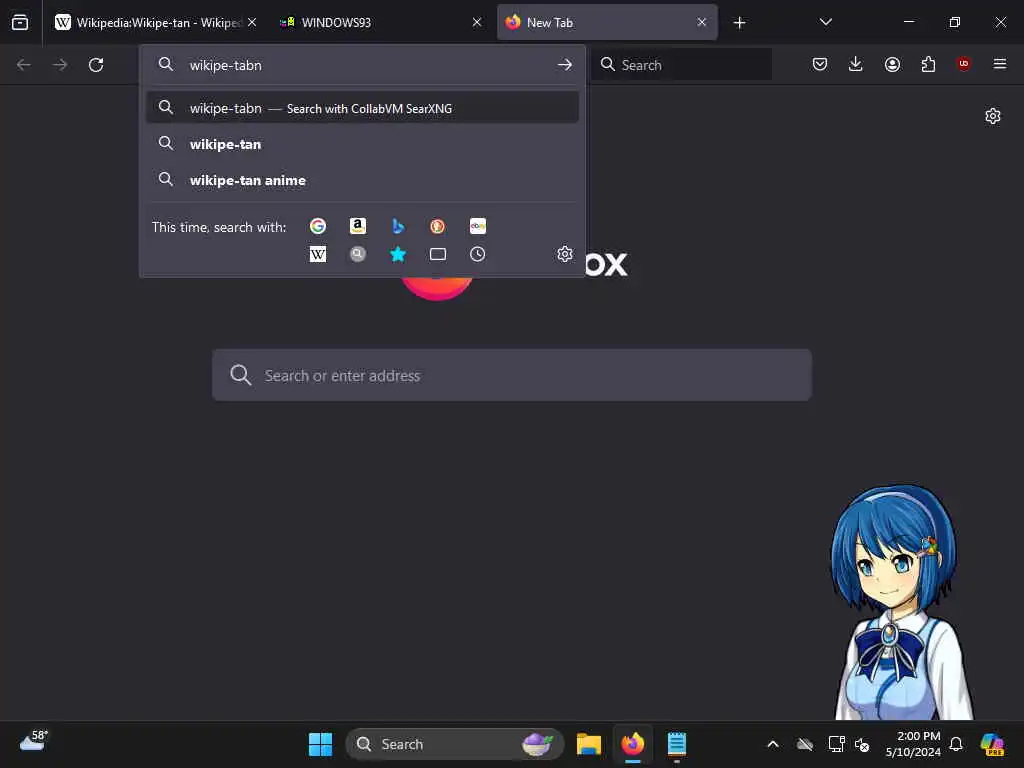Open the Extensions panel
The image size is (1024, 768).
click(x=928, y=64)
